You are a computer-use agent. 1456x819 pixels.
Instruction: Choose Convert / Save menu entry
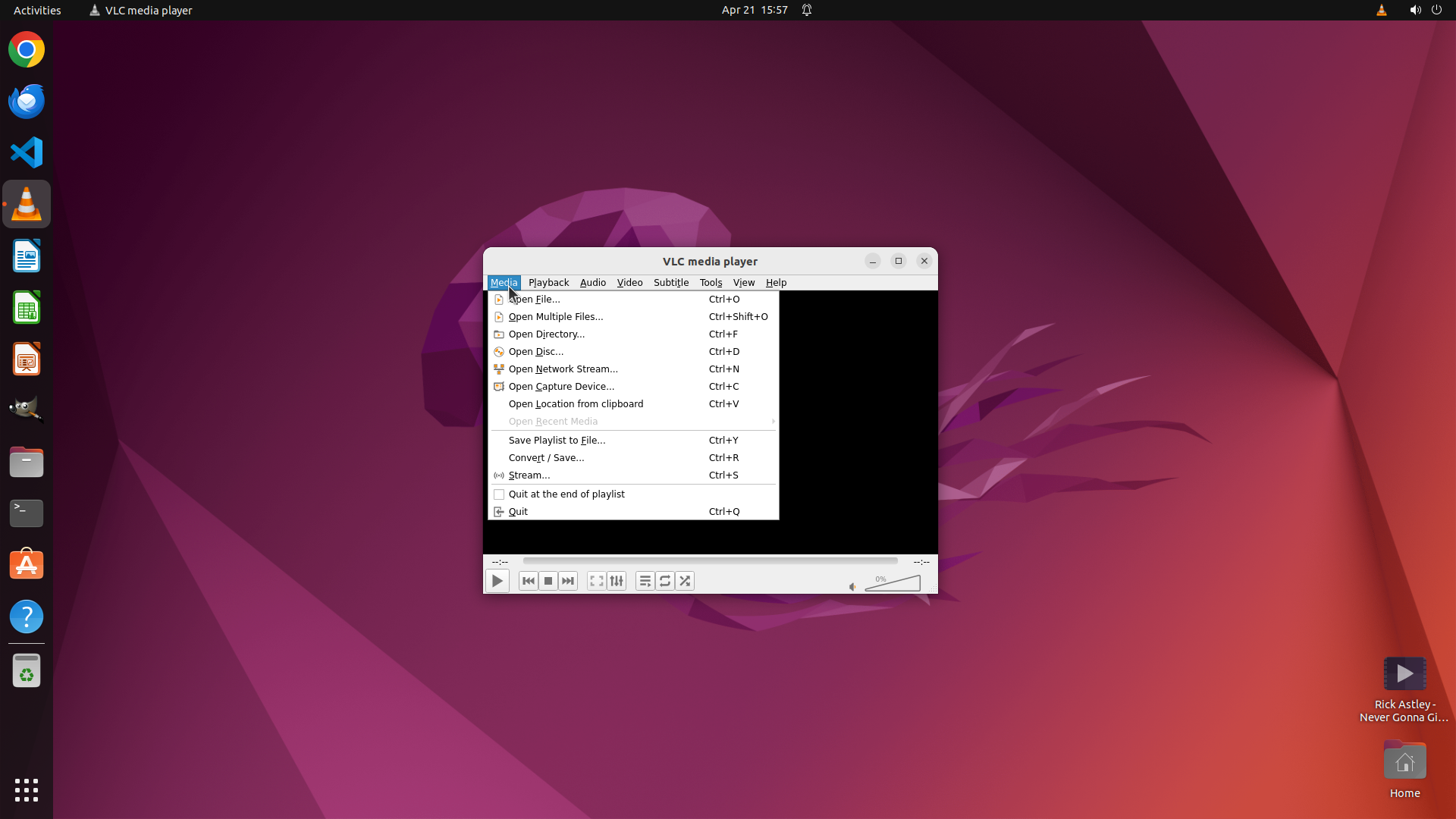point(546,458)
